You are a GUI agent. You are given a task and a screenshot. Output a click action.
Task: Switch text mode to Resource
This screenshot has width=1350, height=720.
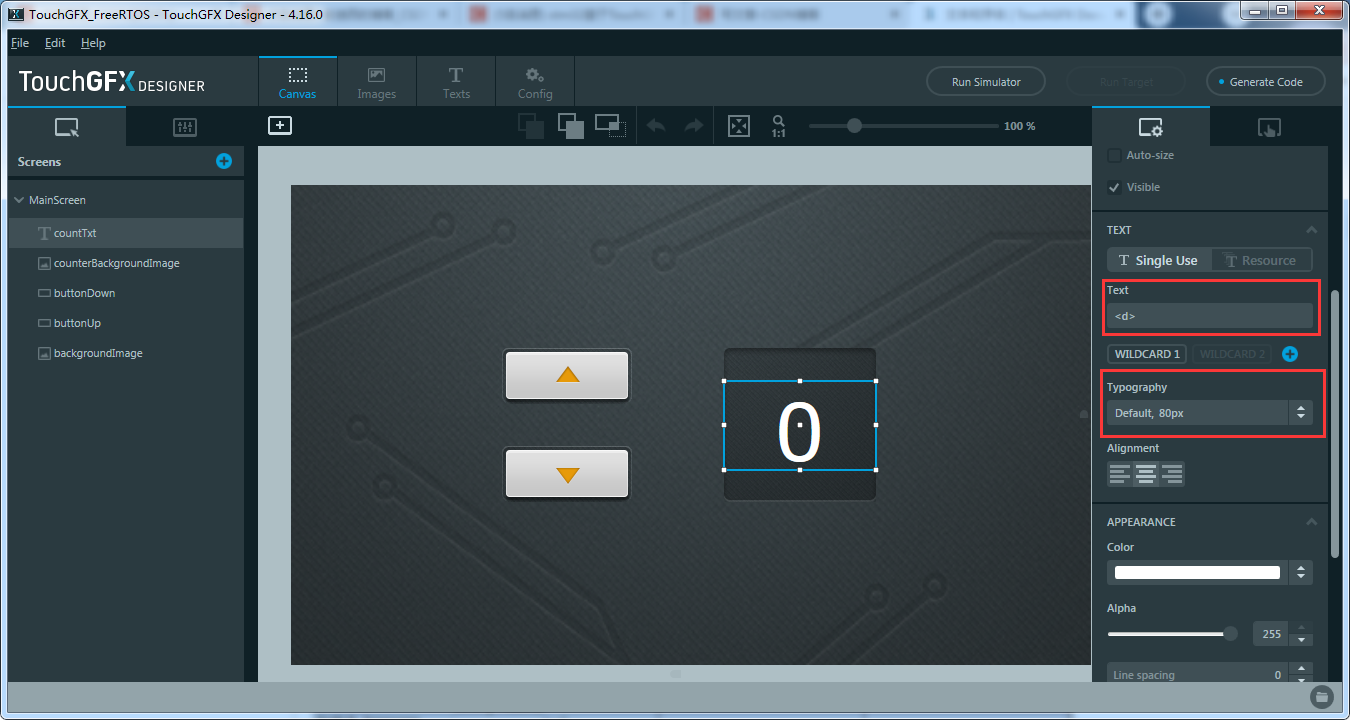click(x=1261, y=259)
